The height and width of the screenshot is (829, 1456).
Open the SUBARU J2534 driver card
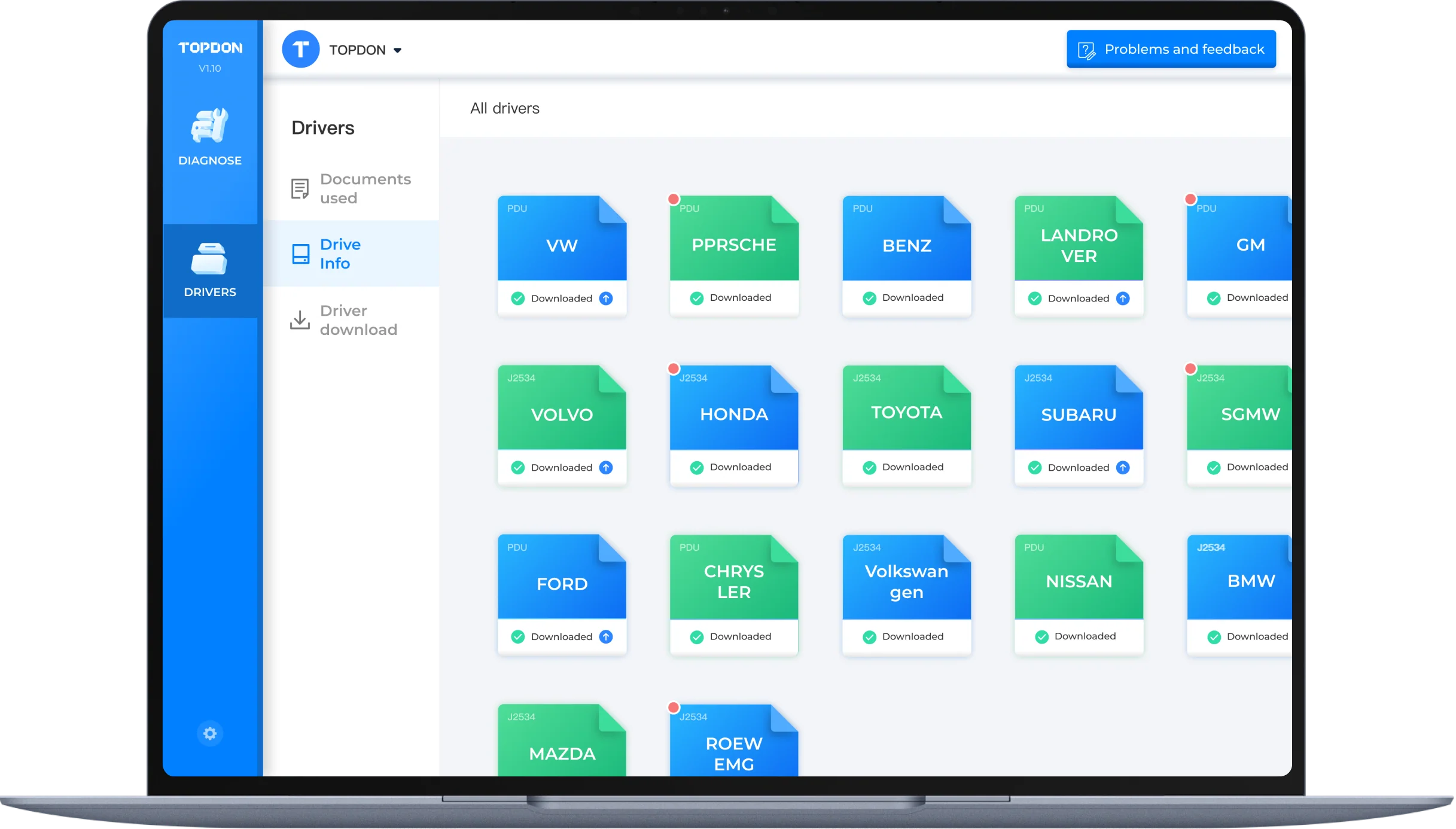1079,425
